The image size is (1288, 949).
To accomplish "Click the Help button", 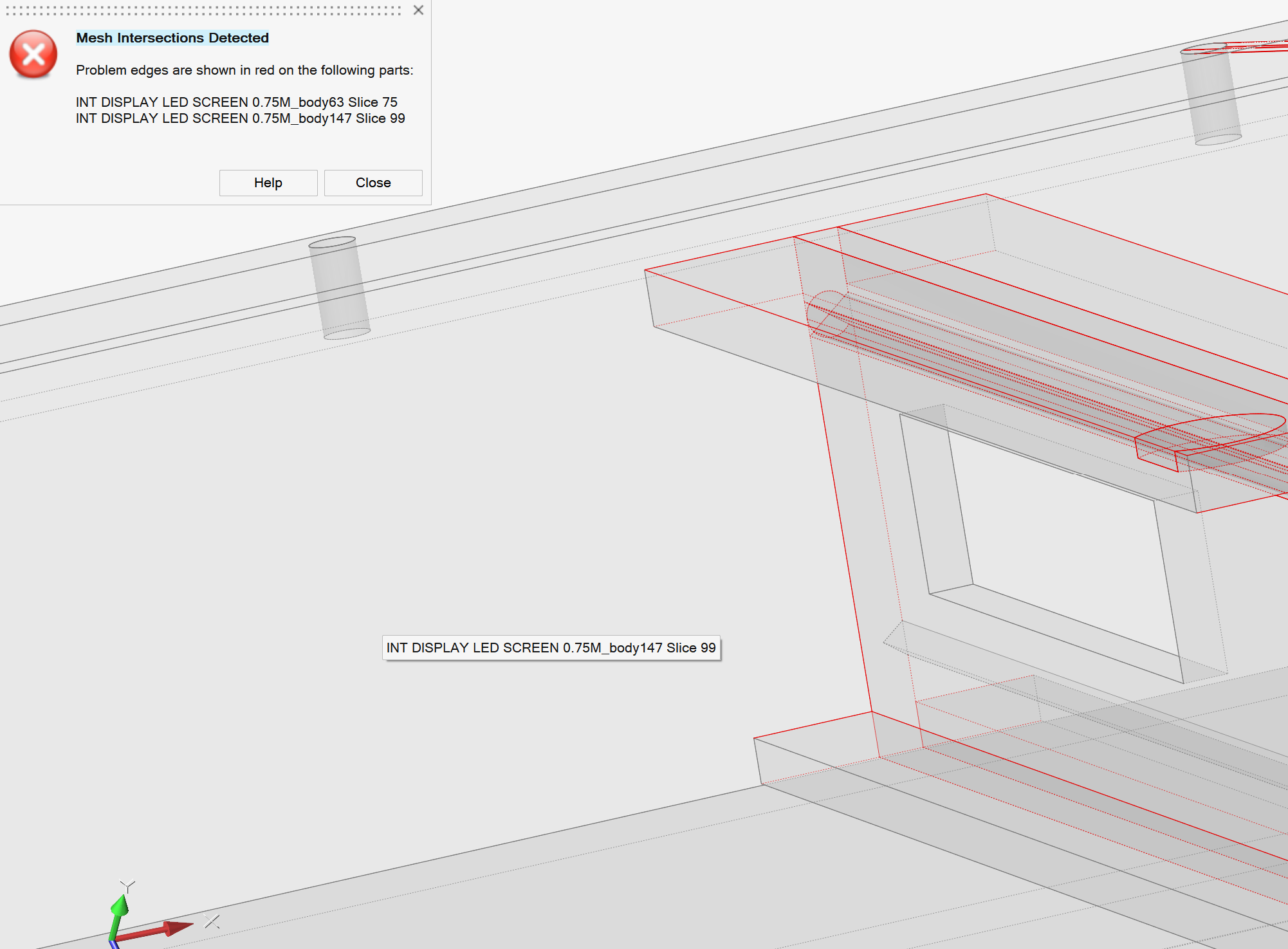I will pyautogui.click(x=268, y=182).
